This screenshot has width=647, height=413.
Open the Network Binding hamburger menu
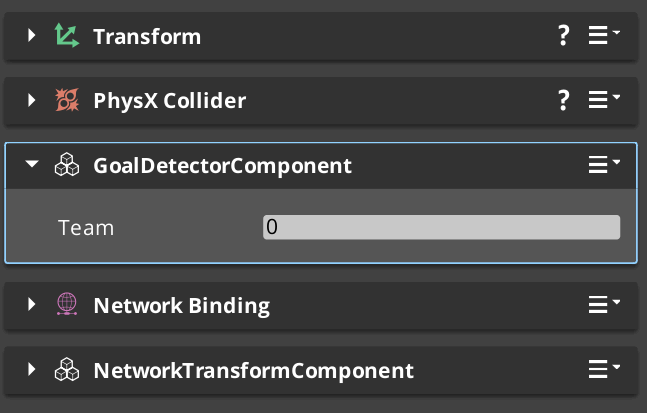pos(604,304)
